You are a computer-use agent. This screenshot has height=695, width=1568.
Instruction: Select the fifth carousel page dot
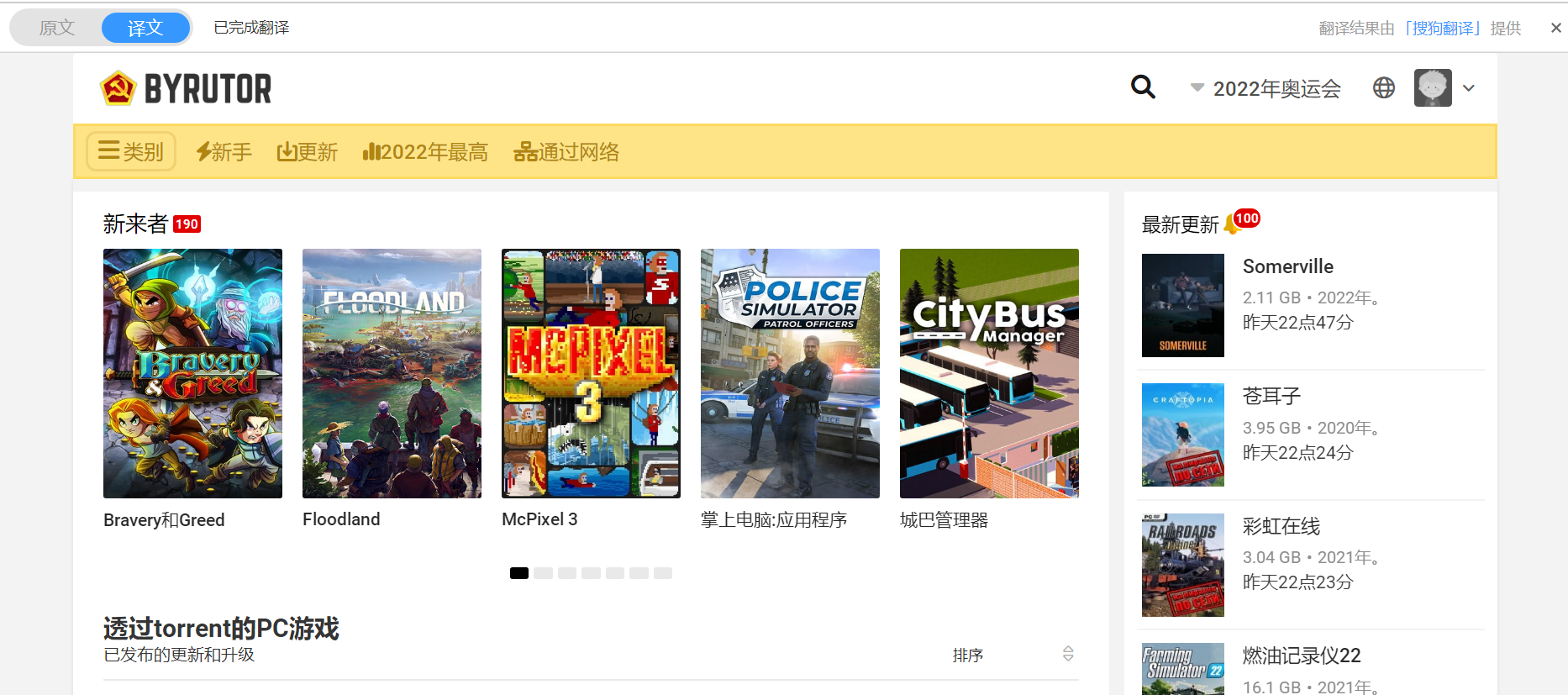(615, 573)
